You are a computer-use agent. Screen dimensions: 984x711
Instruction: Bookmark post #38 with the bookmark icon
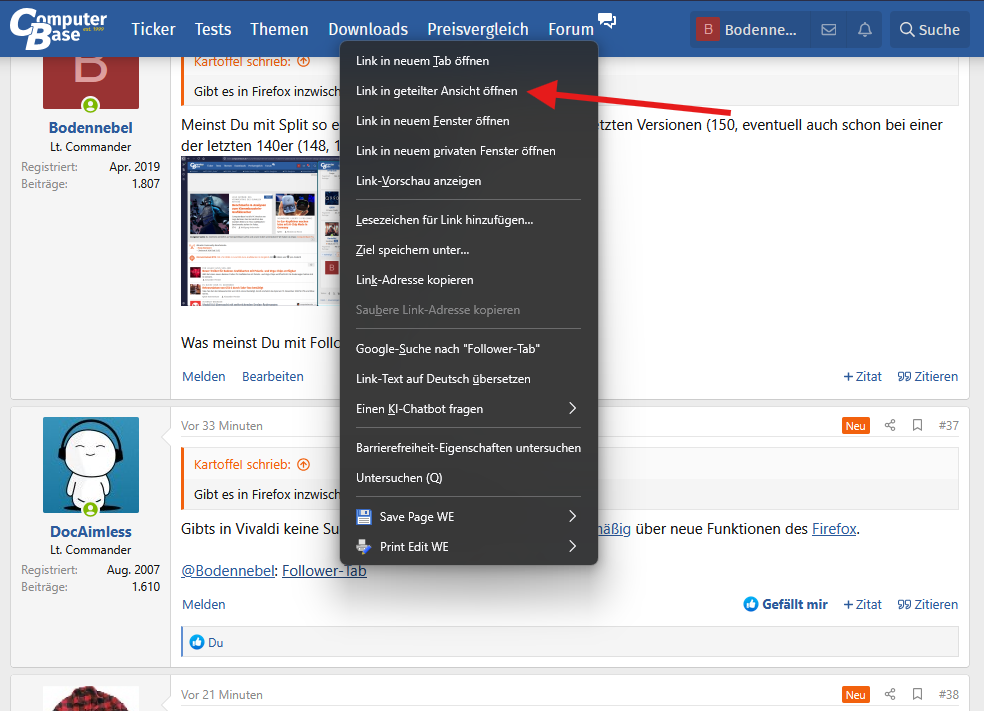[x=917, y=694]
